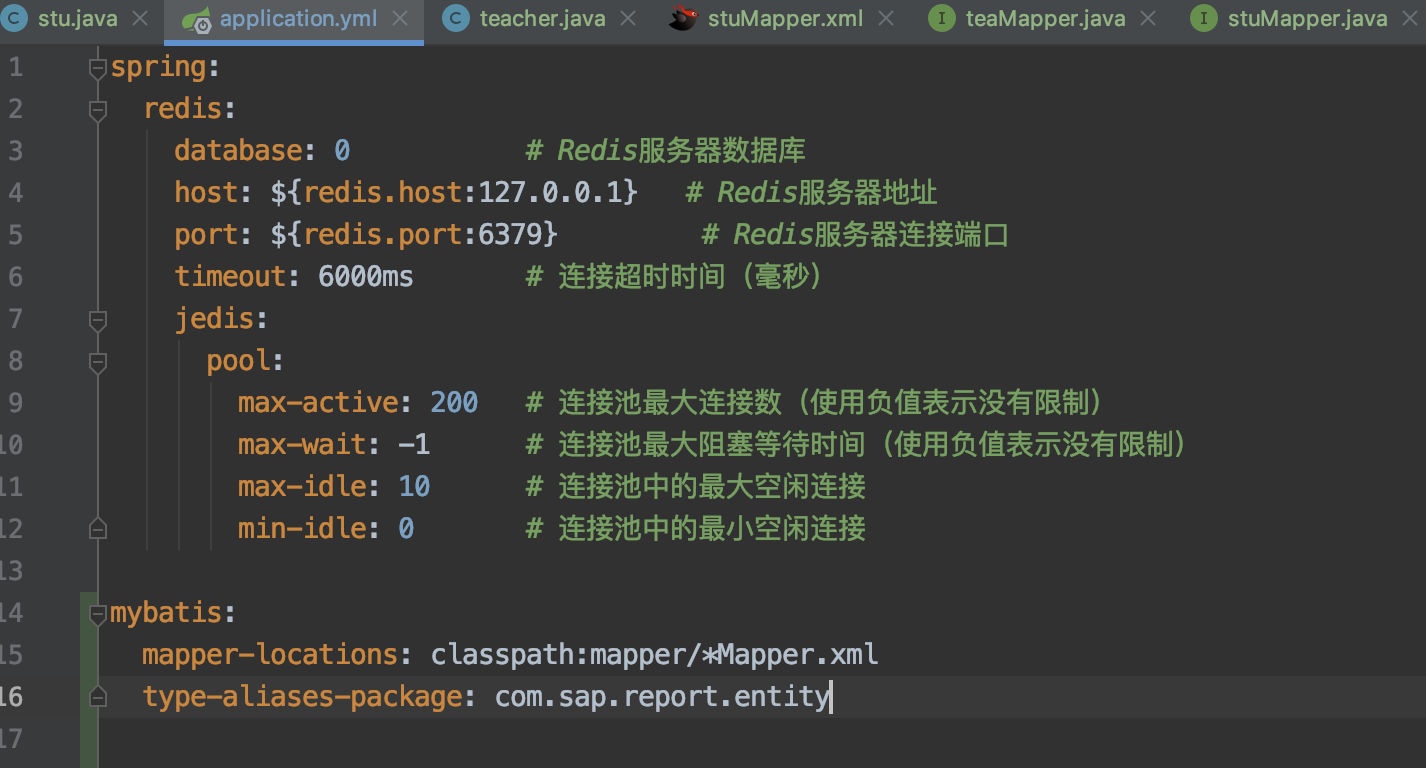Switch to the stu.java tab
The width and height of the screenshot is (1426, 768).
point(76,19)
